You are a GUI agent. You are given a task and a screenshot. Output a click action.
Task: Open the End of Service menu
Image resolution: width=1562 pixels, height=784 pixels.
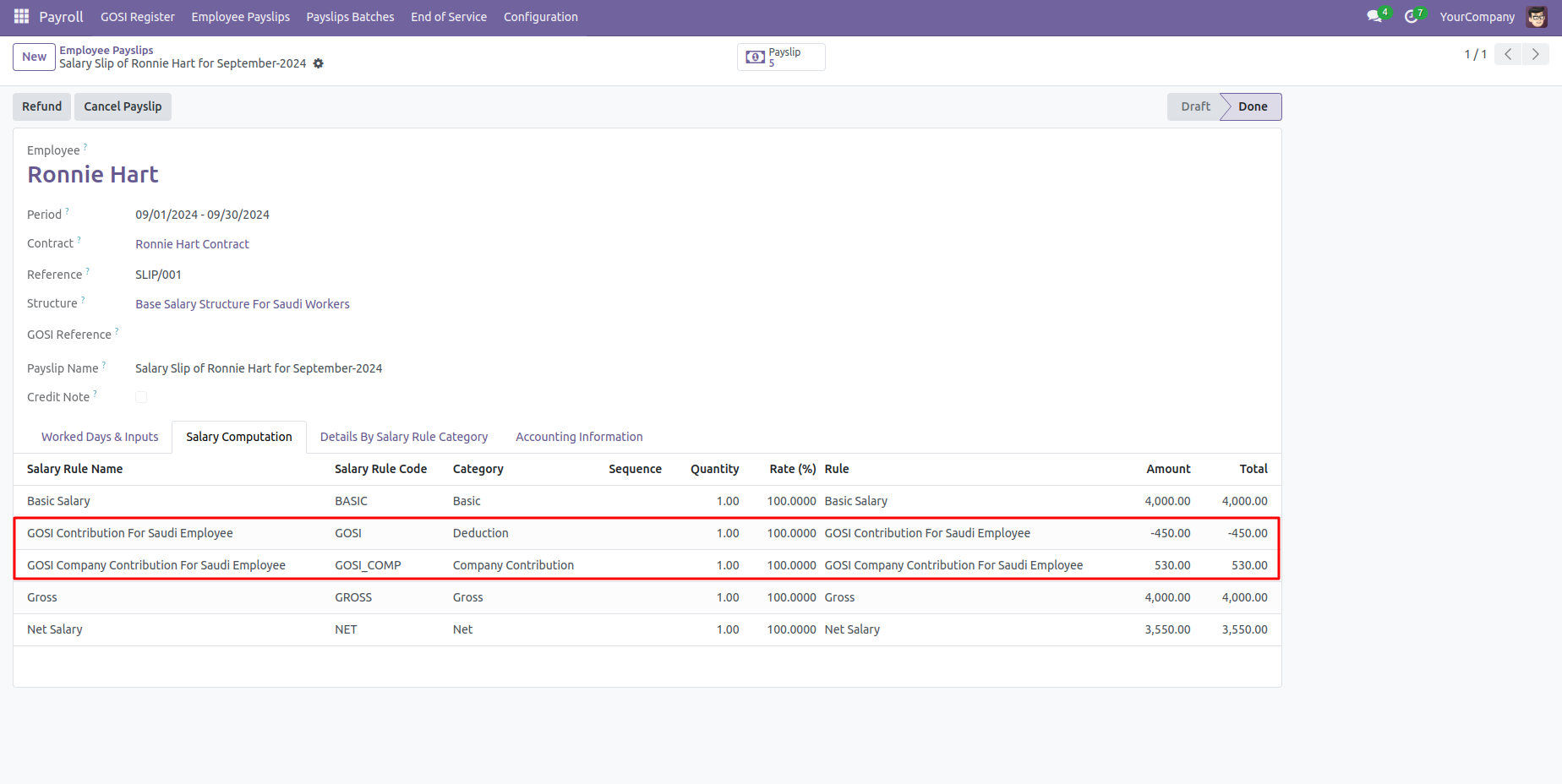pyautogui.click(x=448, y=17)
